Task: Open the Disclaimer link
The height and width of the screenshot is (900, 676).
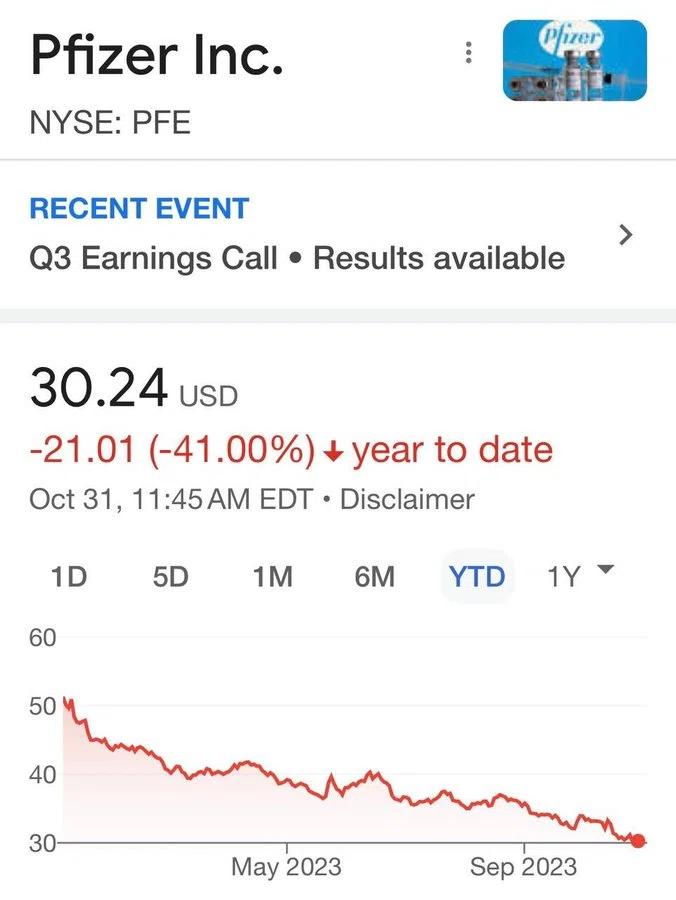Action: pyautogui.click(x=407, y=499)
